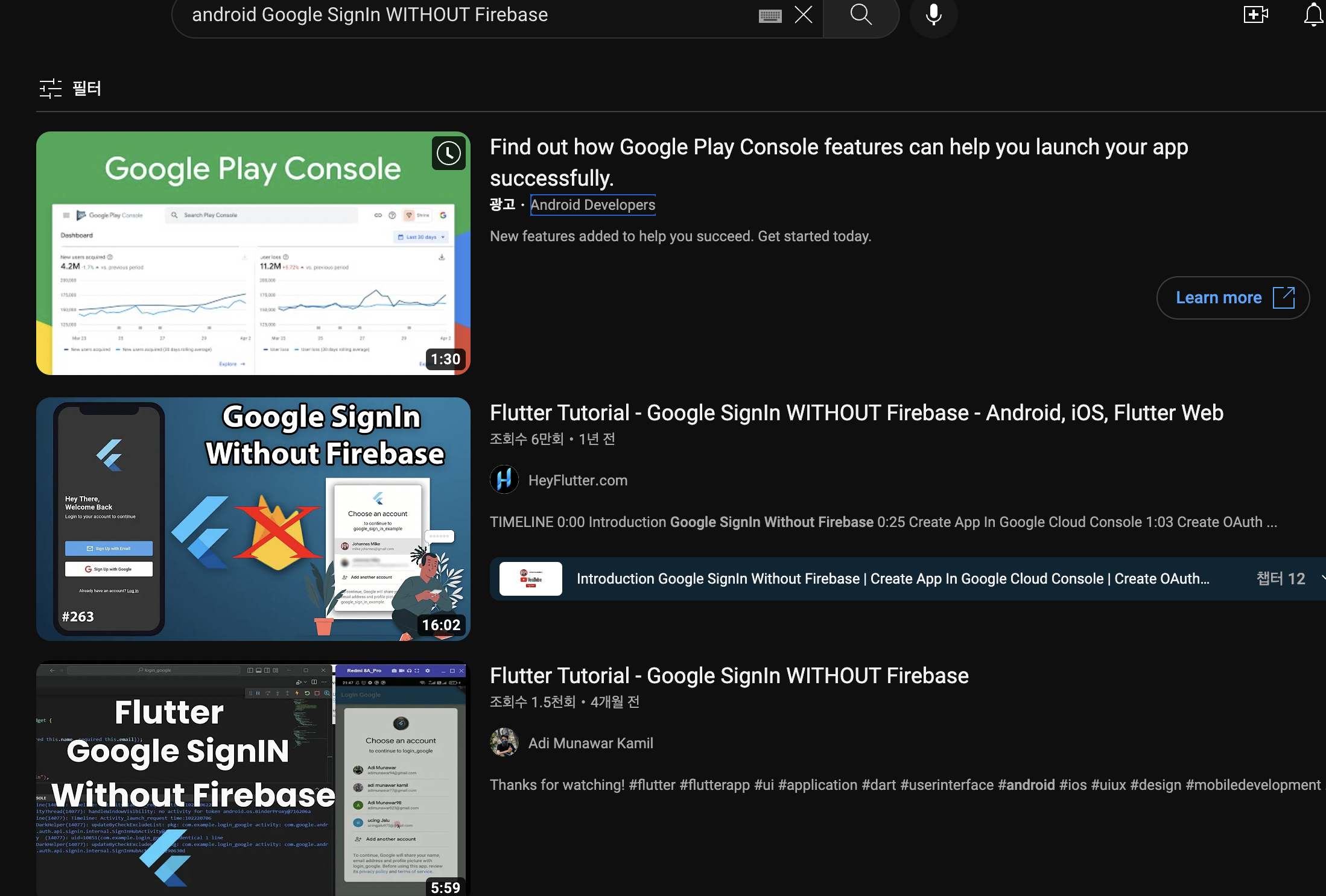
Task: Open the notifications bell
Action: tap(1313, 14)
